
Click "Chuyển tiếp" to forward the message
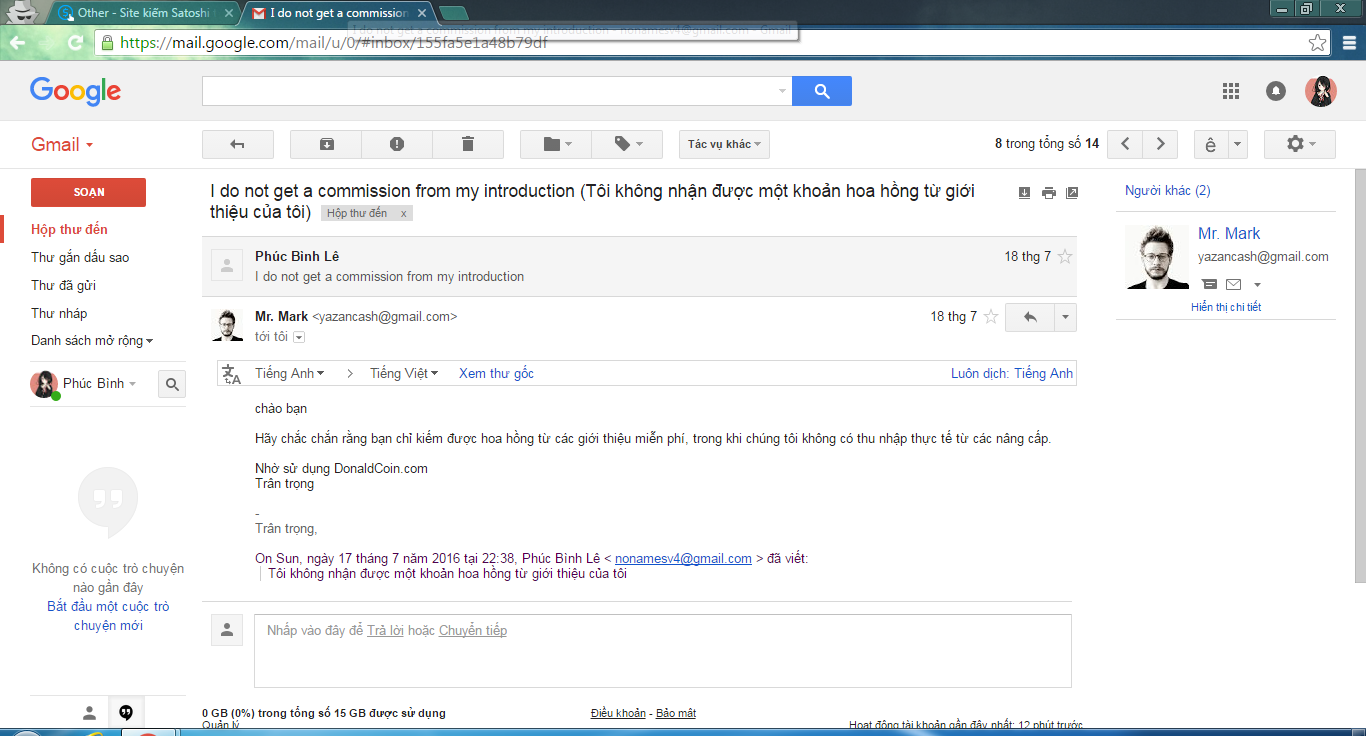(x=473, y=631)
